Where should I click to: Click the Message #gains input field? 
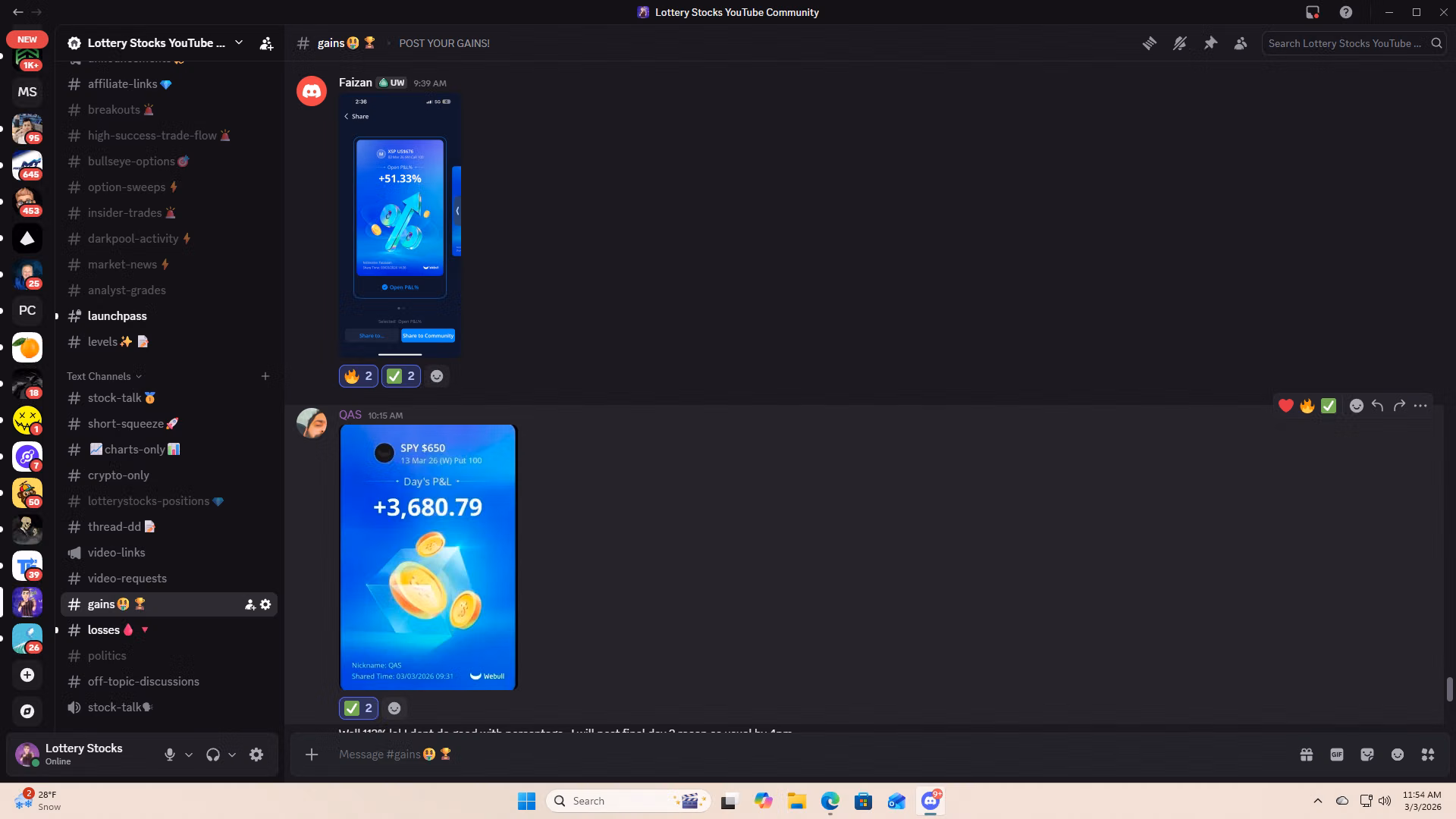point(811,755)
